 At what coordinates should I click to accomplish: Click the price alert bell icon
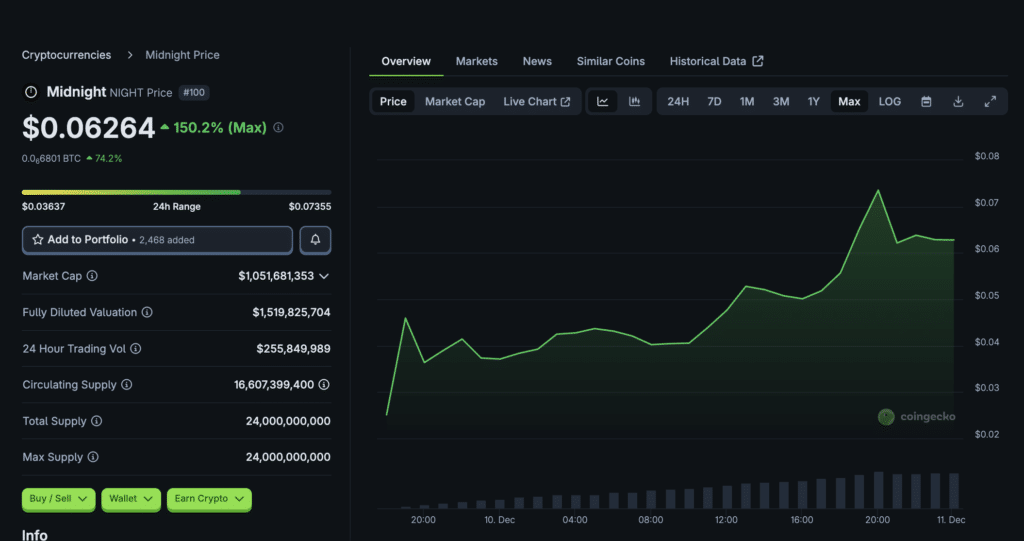tap(315, 240)
